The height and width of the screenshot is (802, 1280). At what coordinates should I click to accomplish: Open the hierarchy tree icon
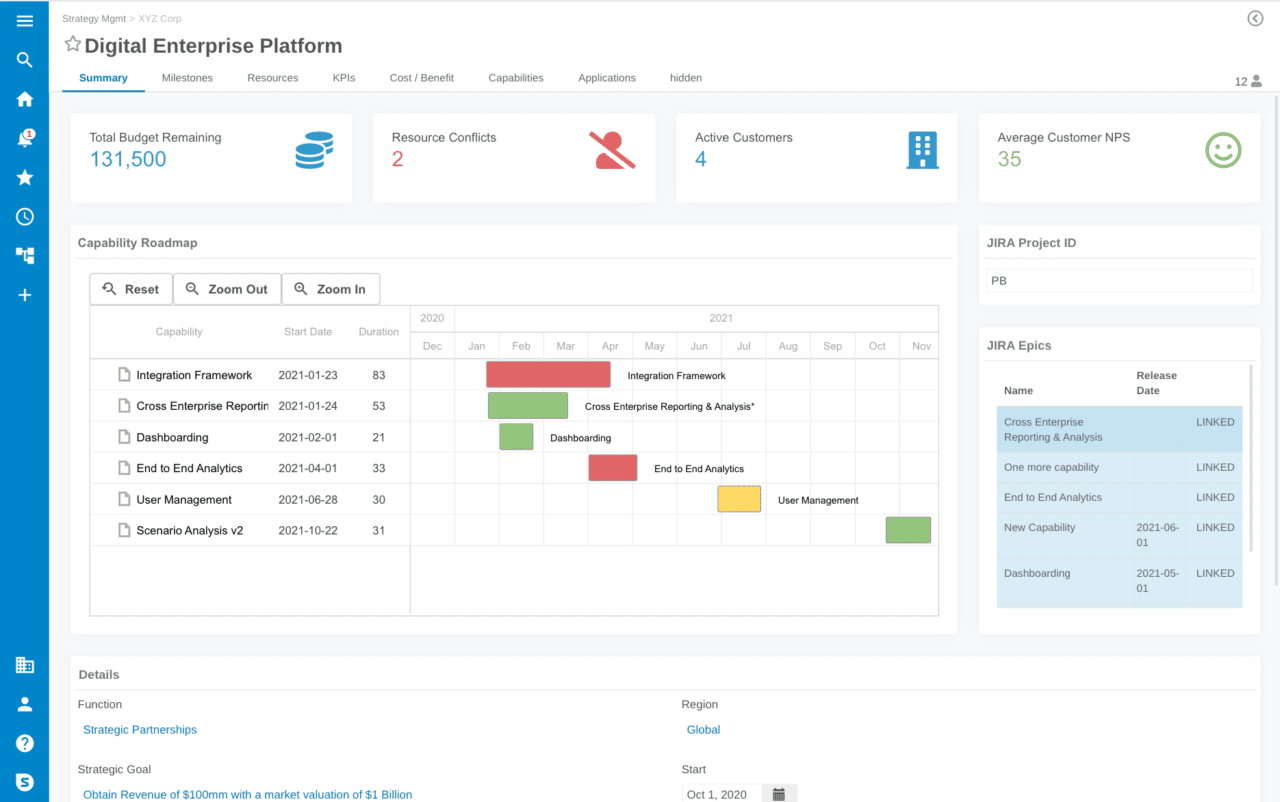(25, 256)
